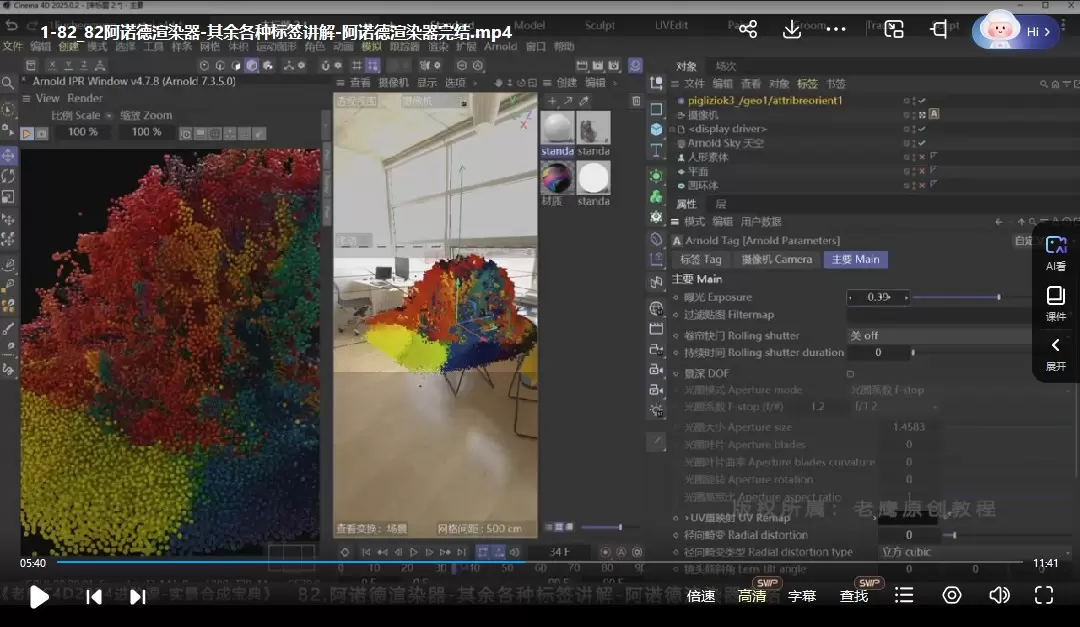Start Arnold IPR render play button
This screenshot has width=1080, height=627.
pos(27,134)
